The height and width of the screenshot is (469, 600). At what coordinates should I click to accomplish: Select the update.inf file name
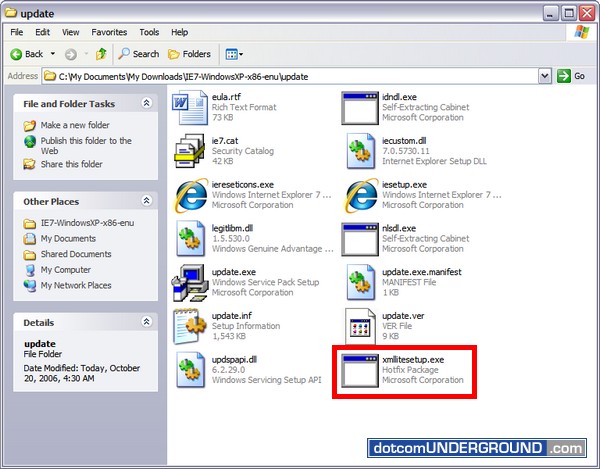(232, 316)
